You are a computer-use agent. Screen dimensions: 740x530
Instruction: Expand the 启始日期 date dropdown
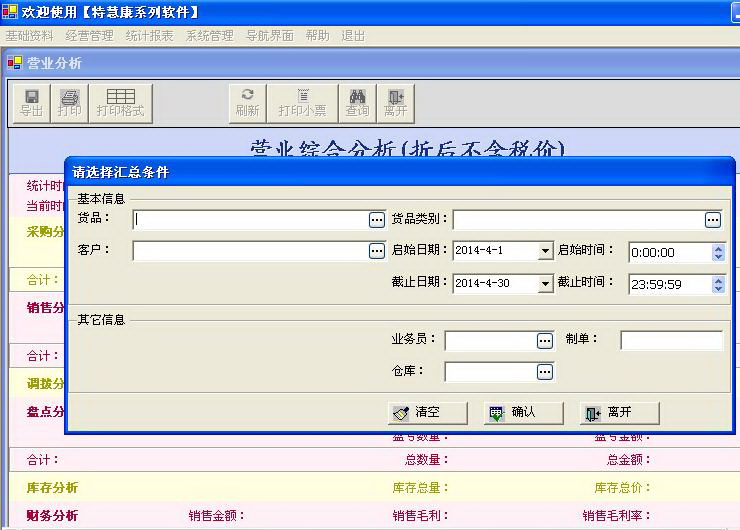click(545, 251)
